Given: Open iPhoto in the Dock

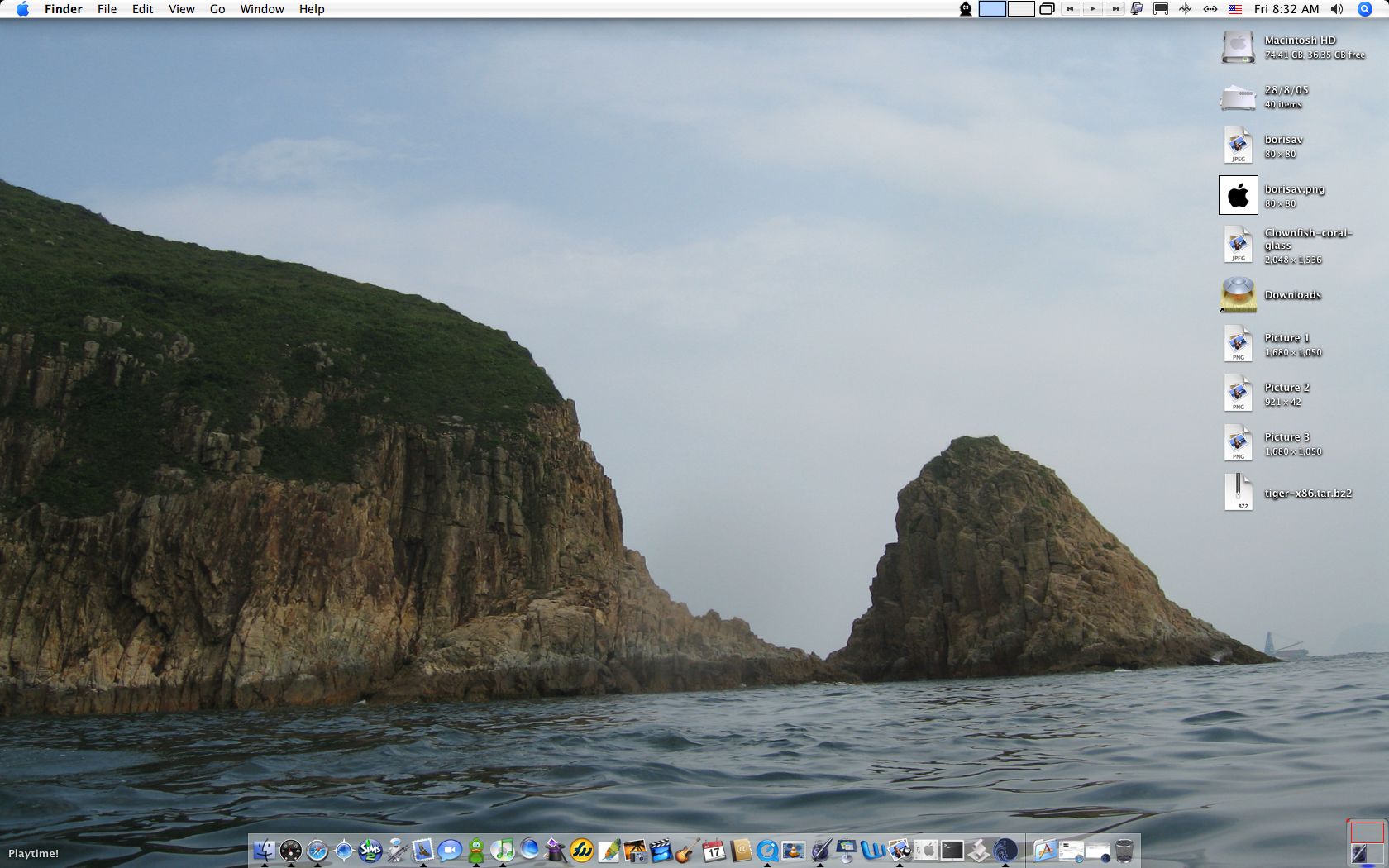Looking at the screenshot, I should [634, 850].
